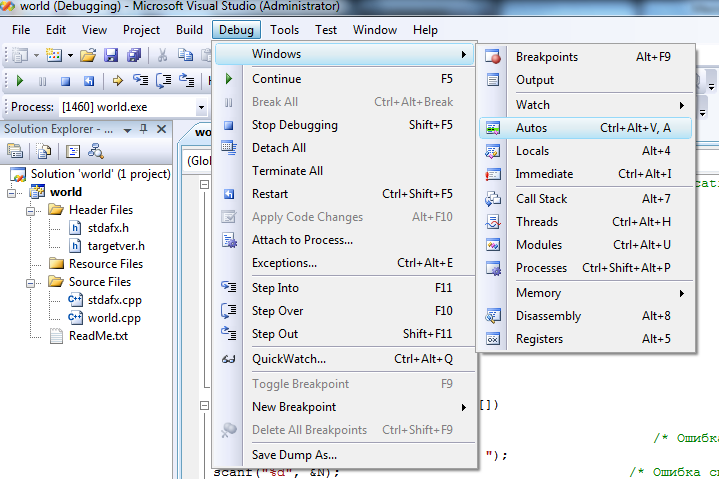The image size is (719, 479).
Task: Click View Class Diagram icon in Solution Explorer
Action: (96, 151)
